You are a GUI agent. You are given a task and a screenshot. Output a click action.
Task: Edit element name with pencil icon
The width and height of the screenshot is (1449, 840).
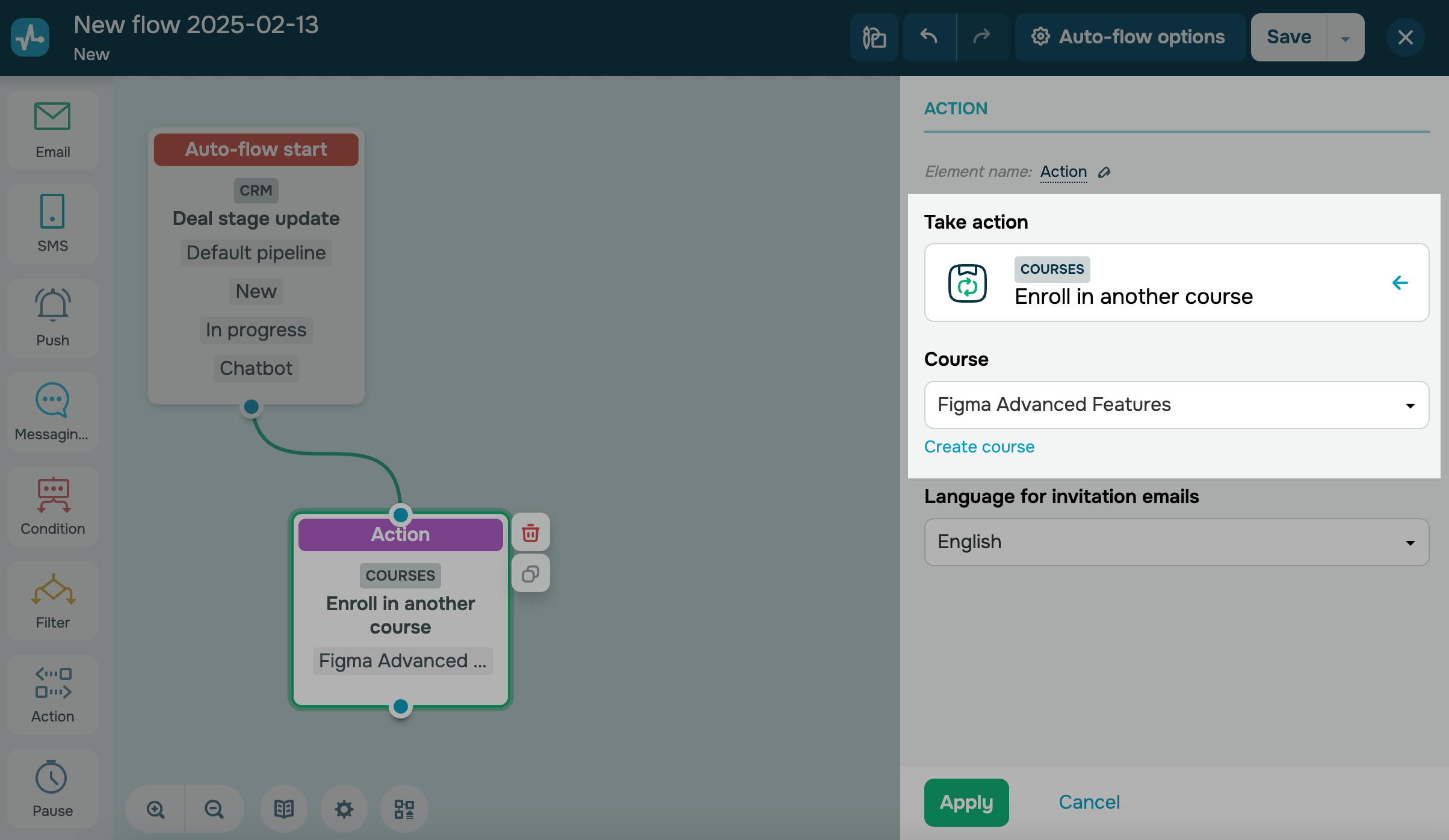click(1104, 173)
